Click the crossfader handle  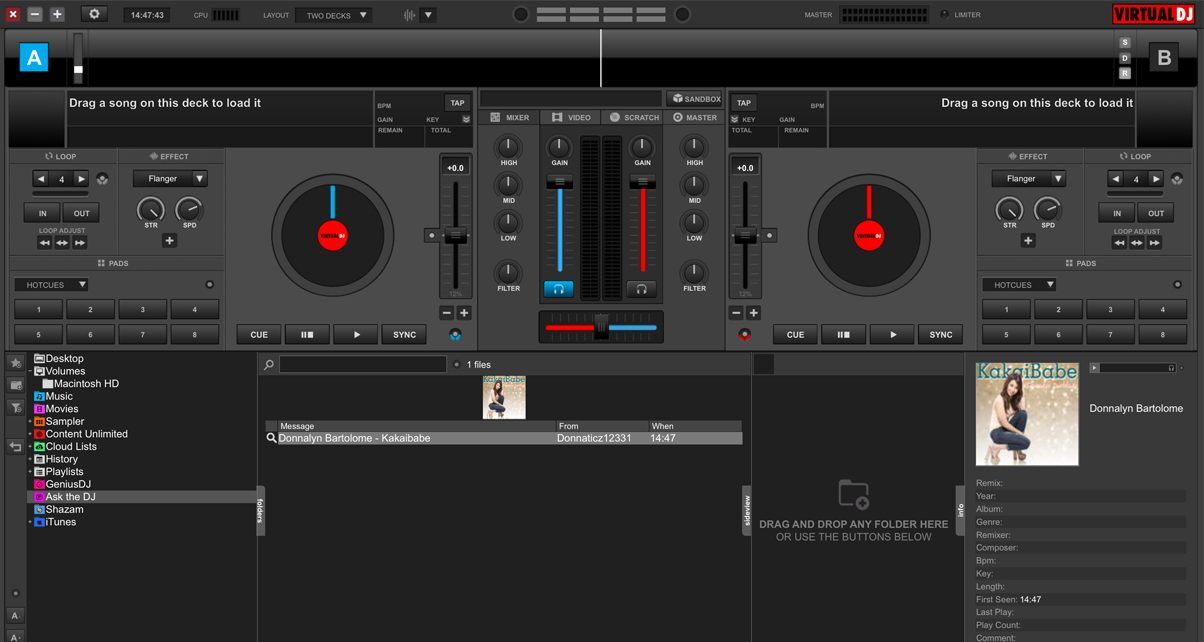601,327
